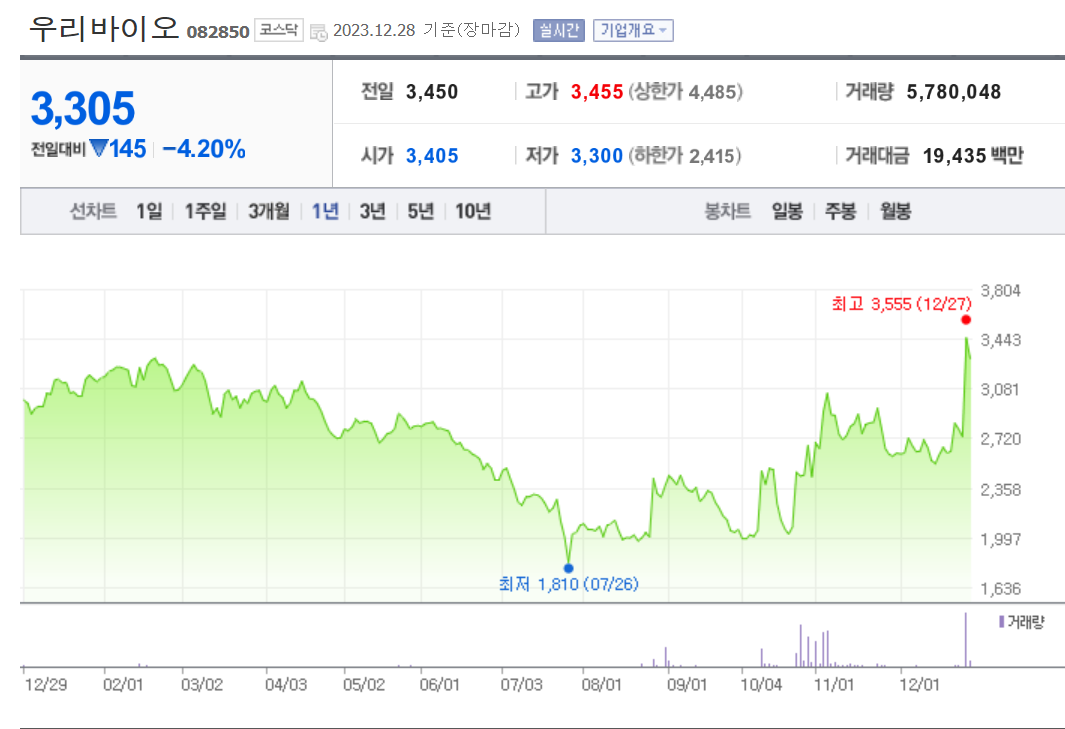Image resolution: width=1065 pixels, height=729 pixels.
Task: Click the current price 3,305
Action: pyautogui.click(x=83, y=109)
